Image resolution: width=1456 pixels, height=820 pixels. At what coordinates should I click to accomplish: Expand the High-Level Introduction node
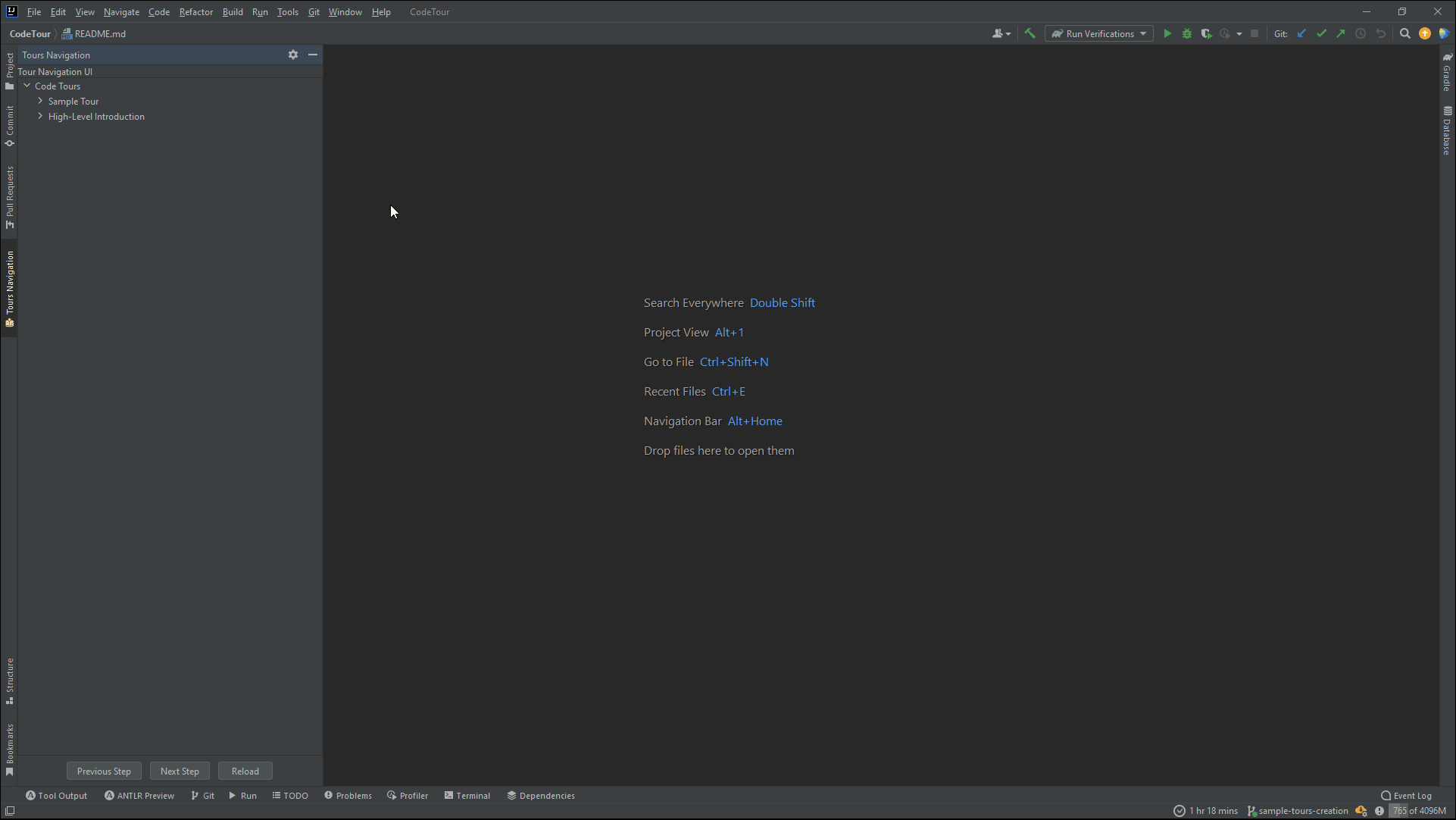(40, 116)
